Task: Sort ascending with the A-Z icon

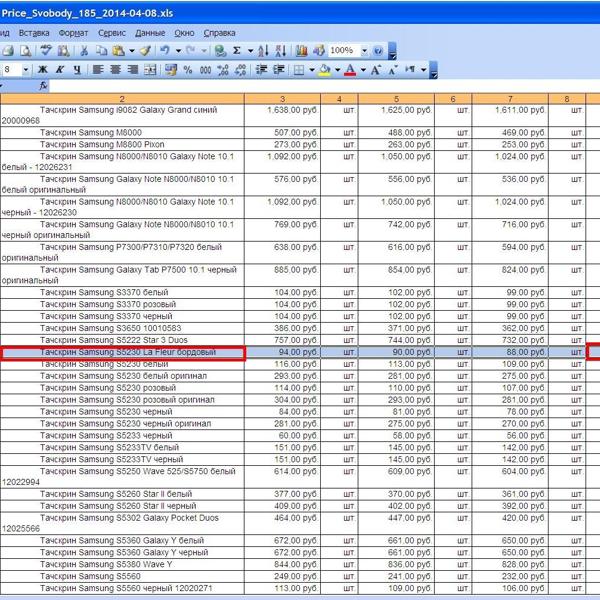Action: 263,51
